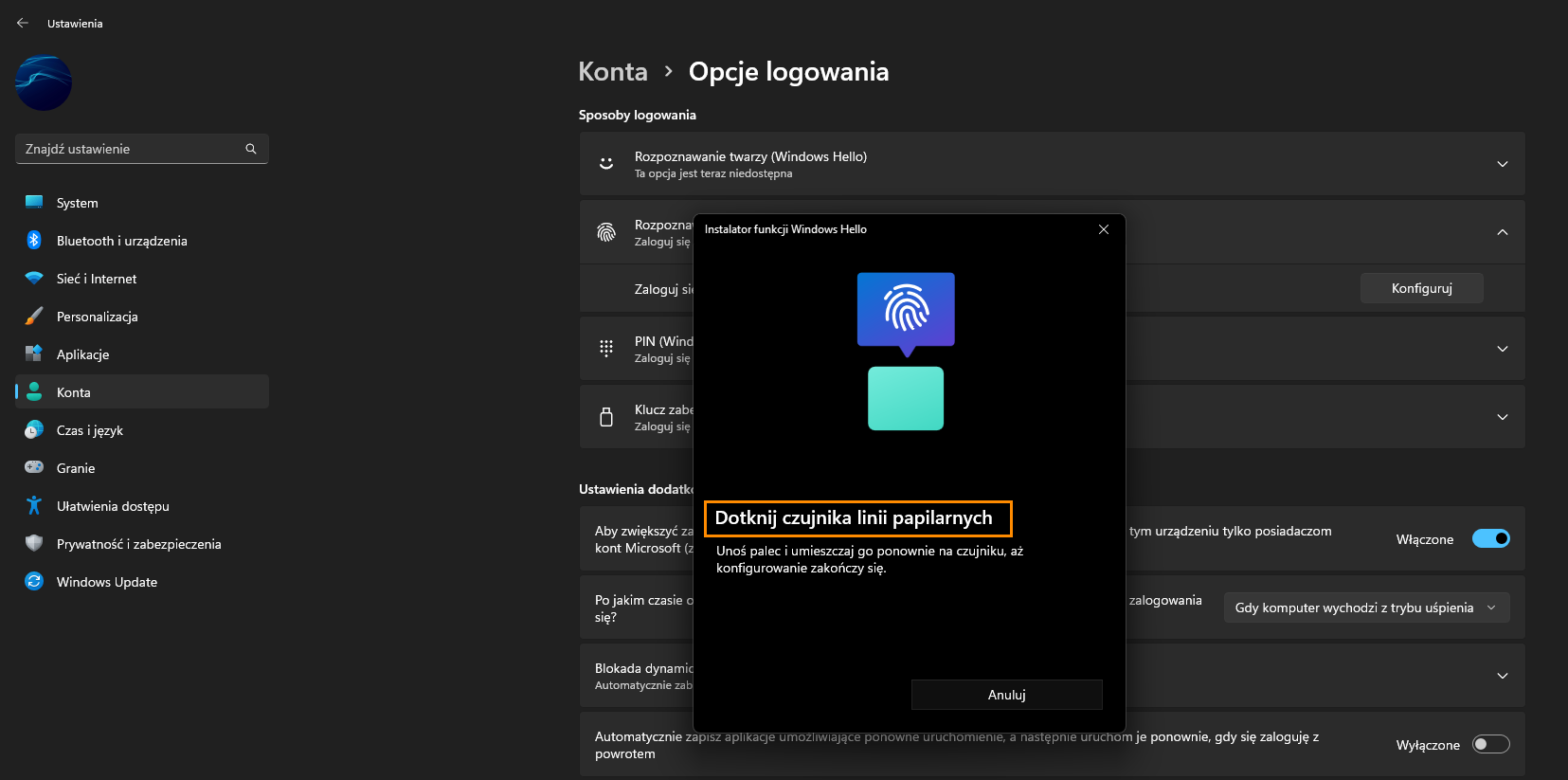Click the Dotknij czujnika linii papilarnych heading
Image resolution: width=1568 pixels, height=780 pixels.
pyautogui.click(x=854, y=517)
